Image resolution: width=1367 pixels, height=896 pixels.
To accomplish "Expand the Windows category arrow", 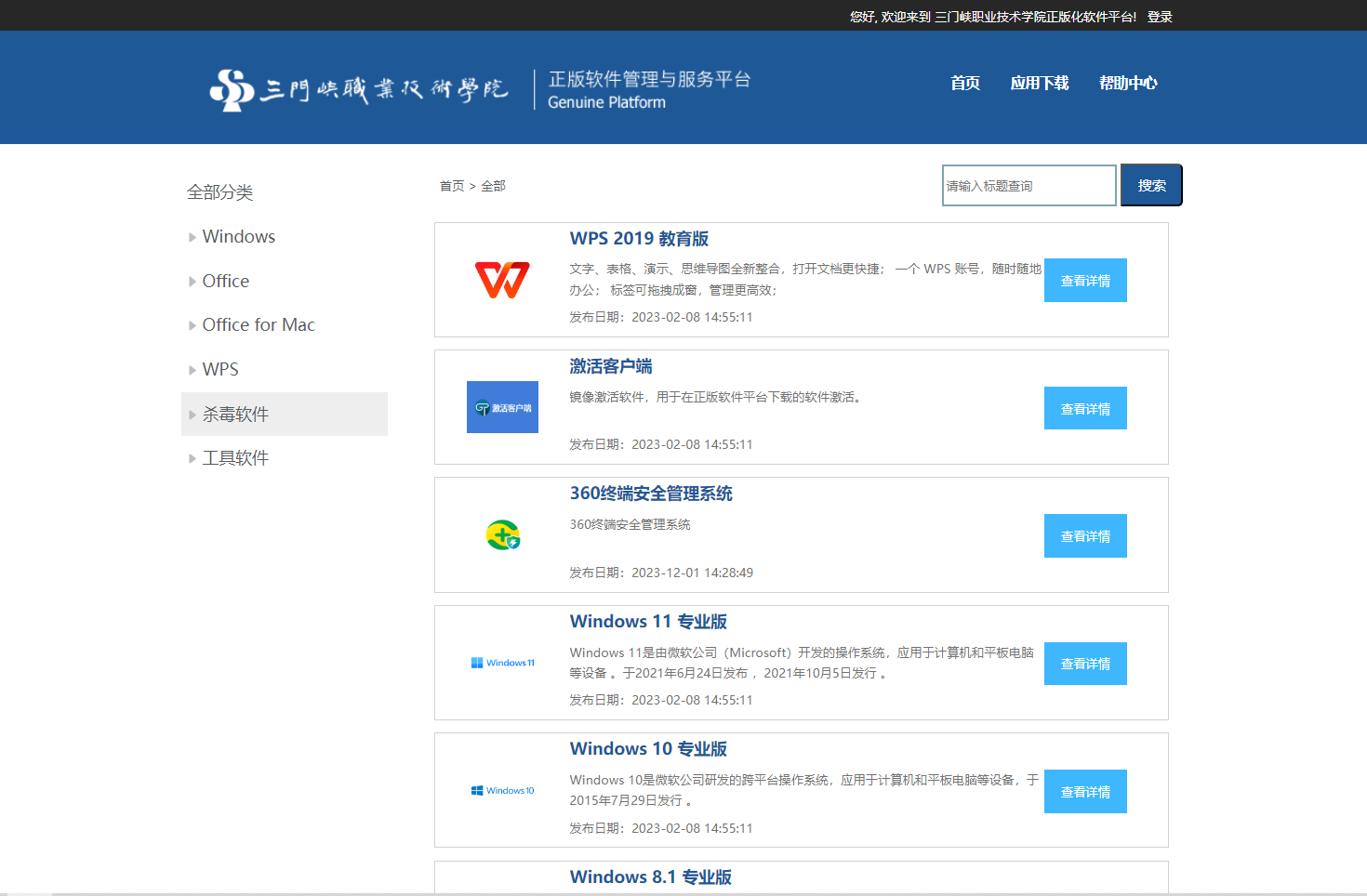I will click(192, 237).
